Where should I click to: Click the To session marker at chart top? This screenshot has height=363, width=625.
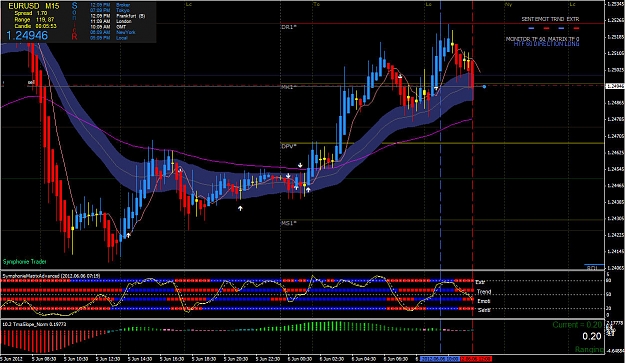[316, 4]
